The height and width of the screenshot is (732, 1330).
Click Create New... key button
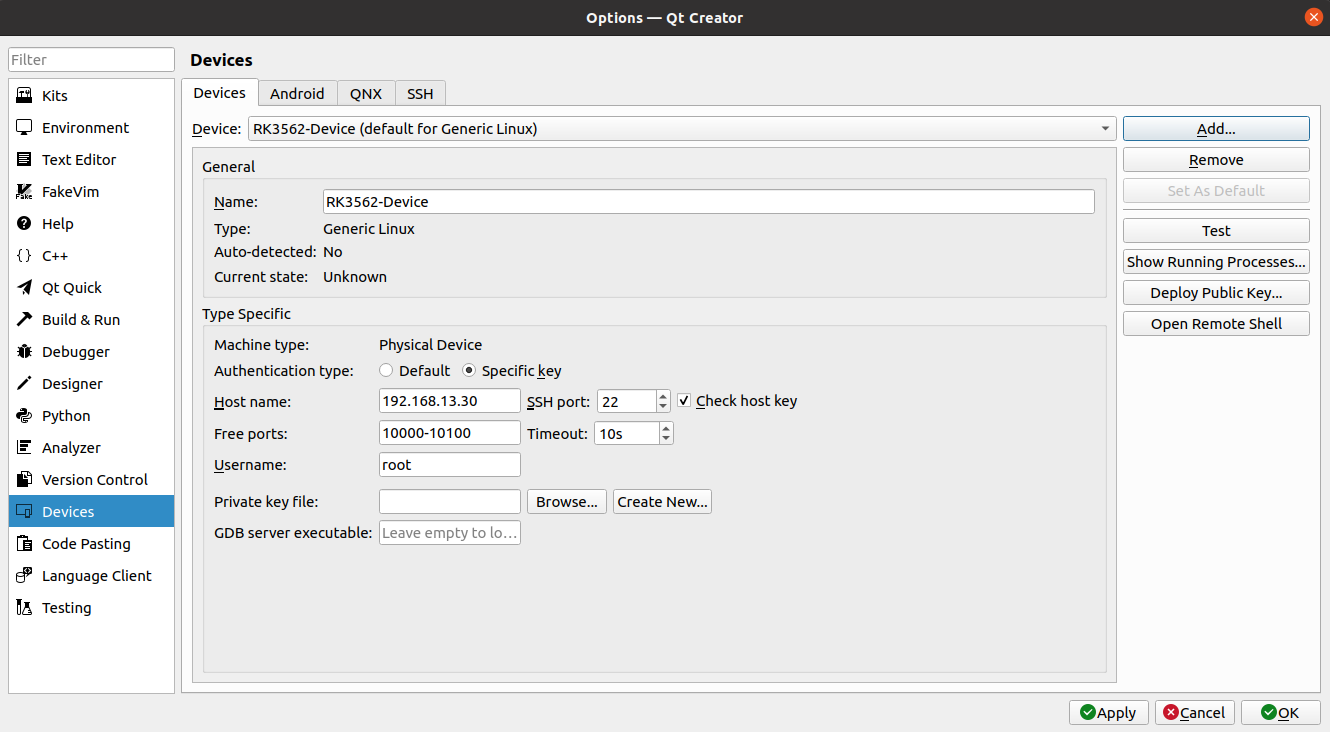tap(662, 502)
